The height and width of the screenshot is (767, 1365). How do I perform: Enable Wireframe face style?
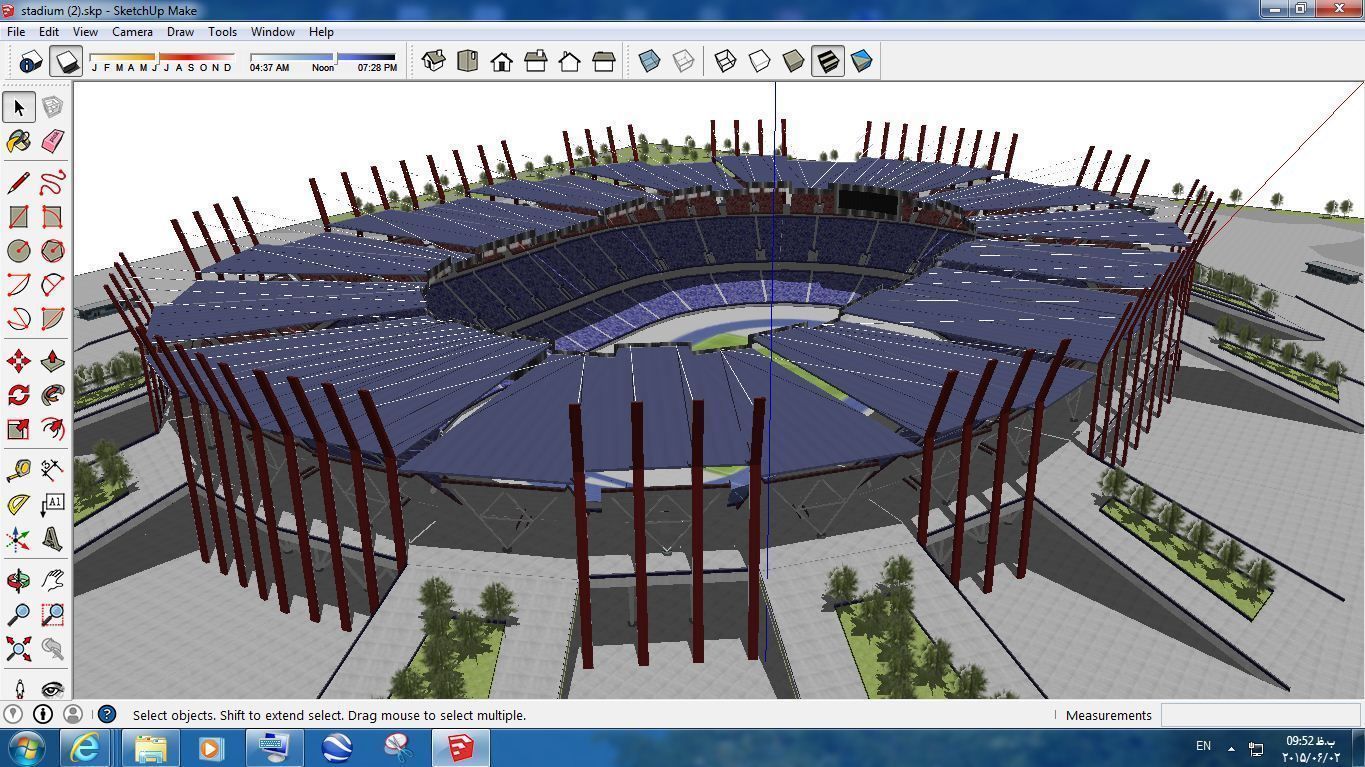(725, 61)
